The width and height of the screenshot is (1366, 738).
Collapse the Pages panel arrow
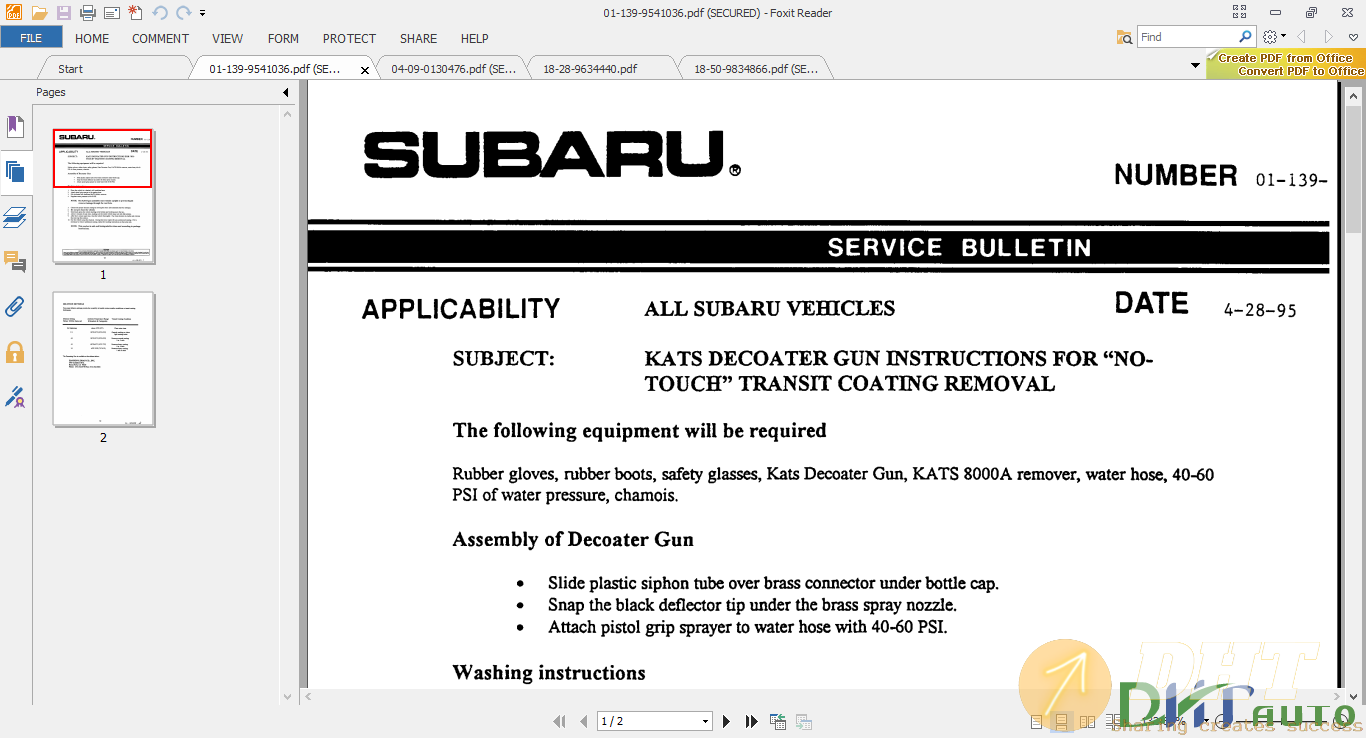coord(285,92)
